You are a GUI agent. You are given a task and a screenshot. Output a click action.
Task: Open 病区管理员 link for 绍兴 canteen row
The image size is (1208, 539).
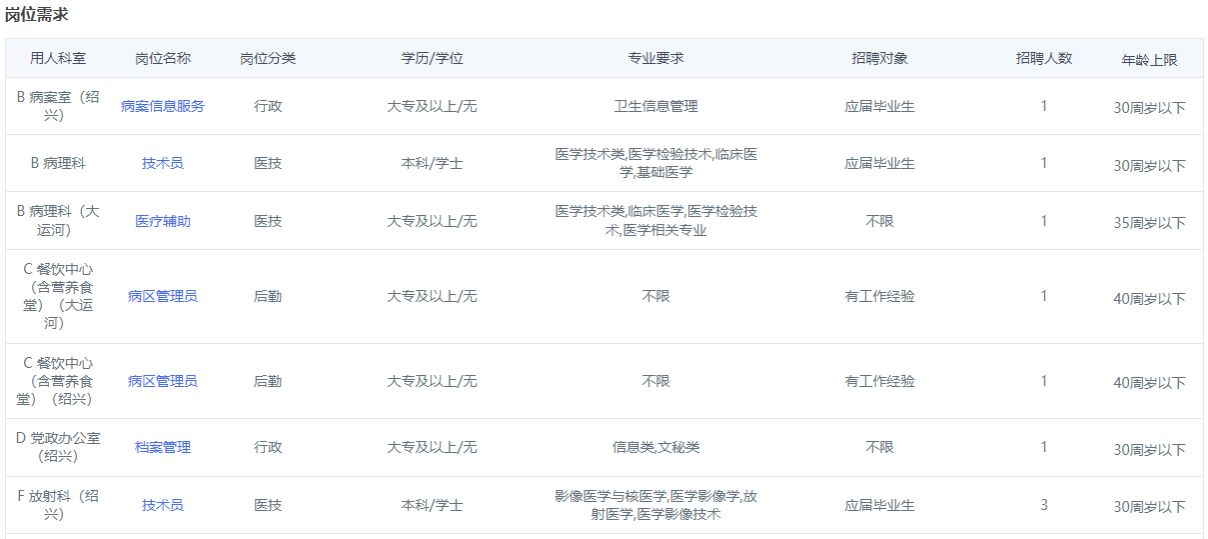point(163,381)
